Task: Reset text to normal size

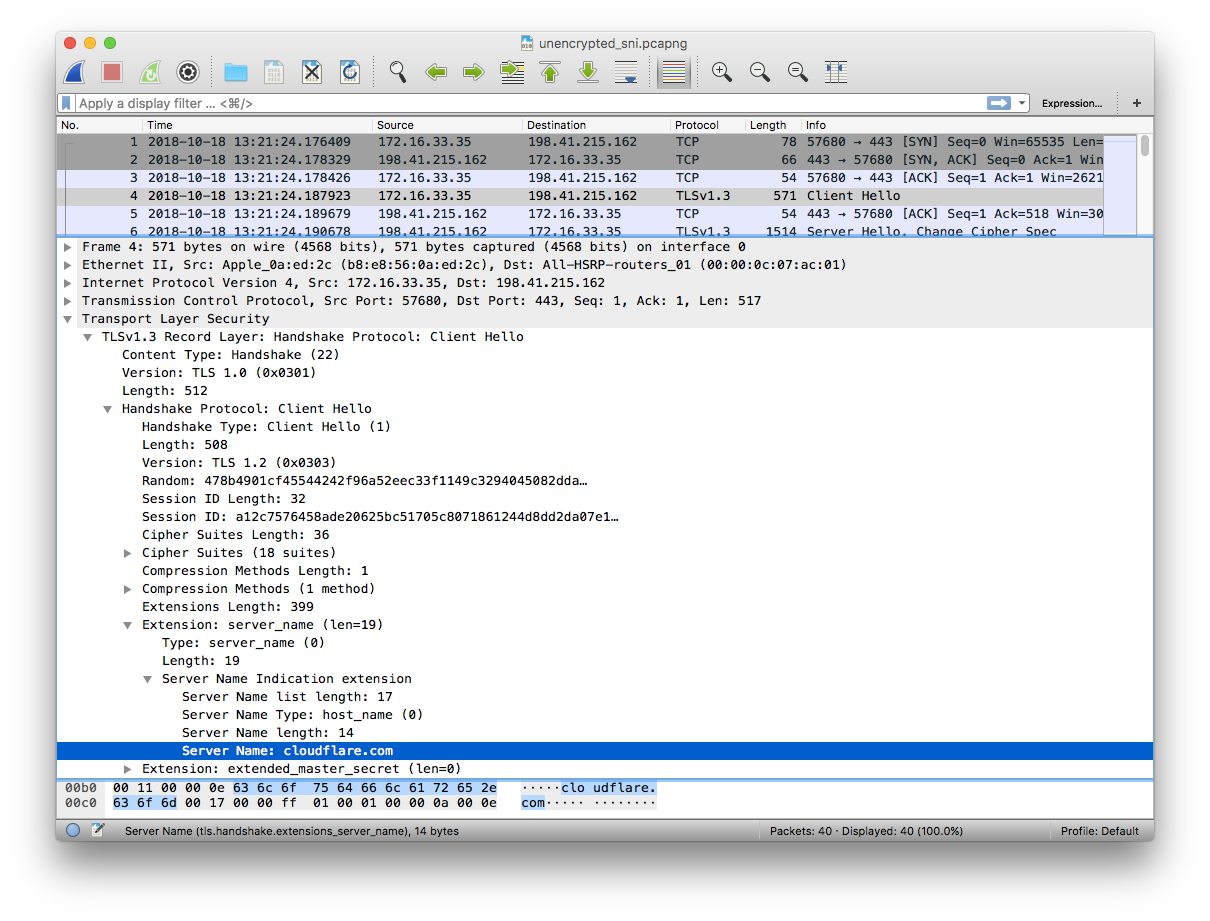Action: coord(798,72)
